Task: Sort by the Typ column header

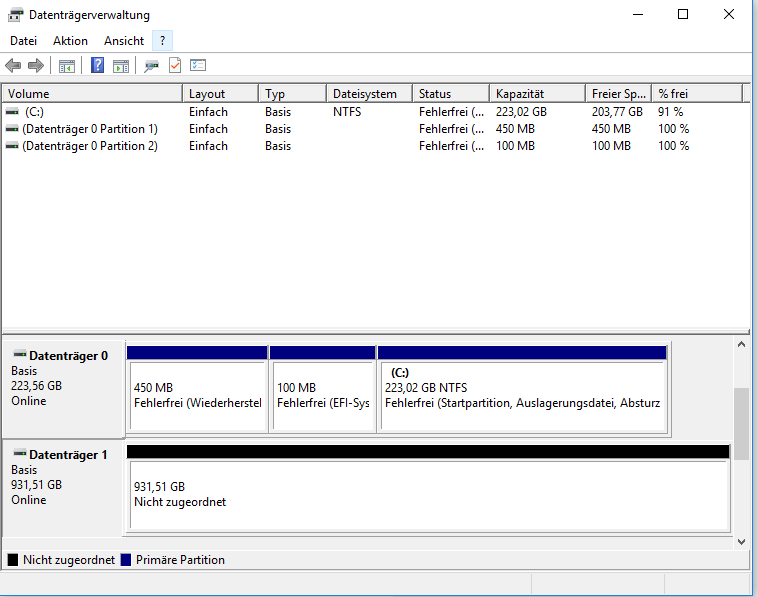Action: (x=292, y=94)
